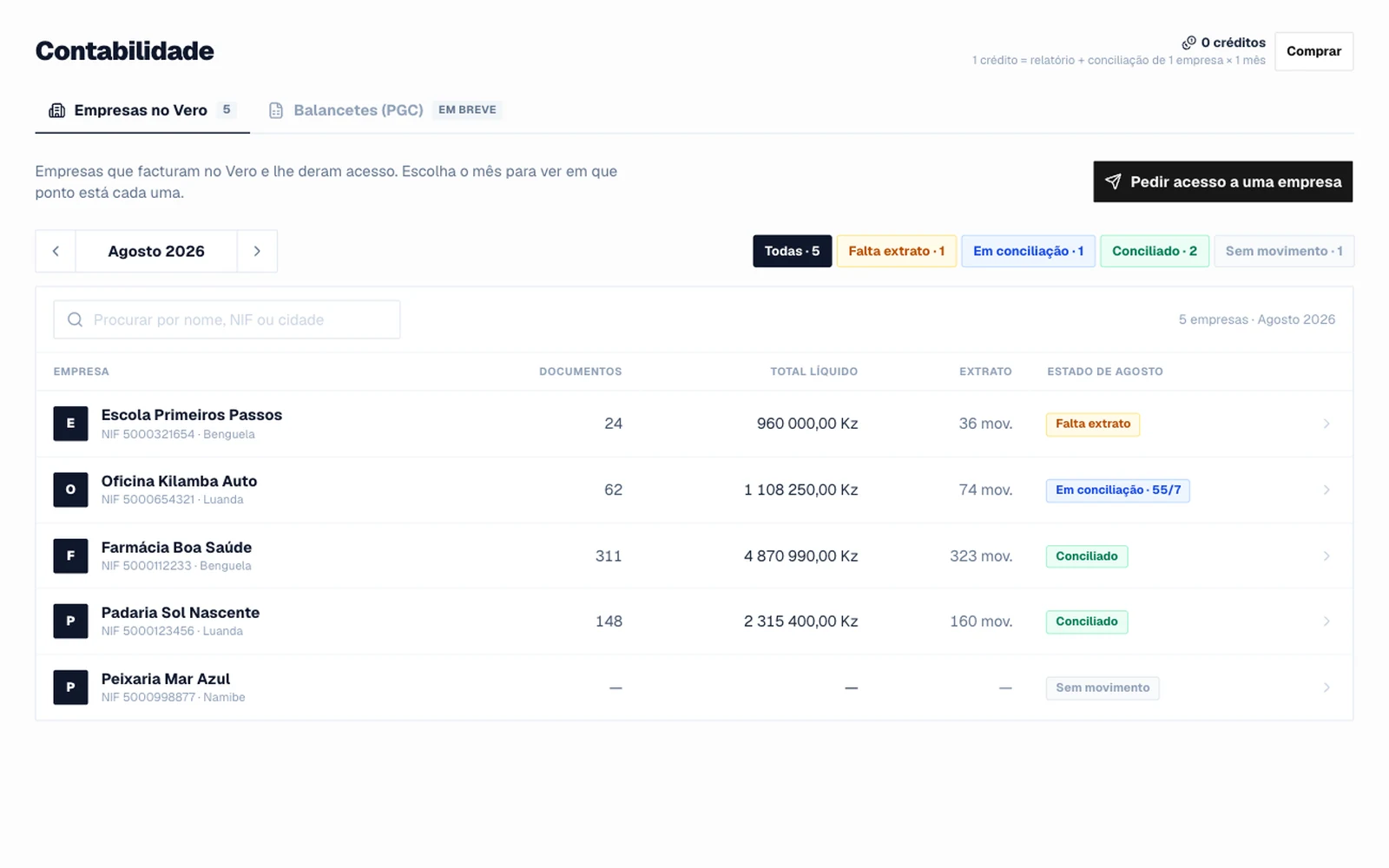
Task: Click the F avatar for Farmácia Boa Saúde
Action: 70,556
